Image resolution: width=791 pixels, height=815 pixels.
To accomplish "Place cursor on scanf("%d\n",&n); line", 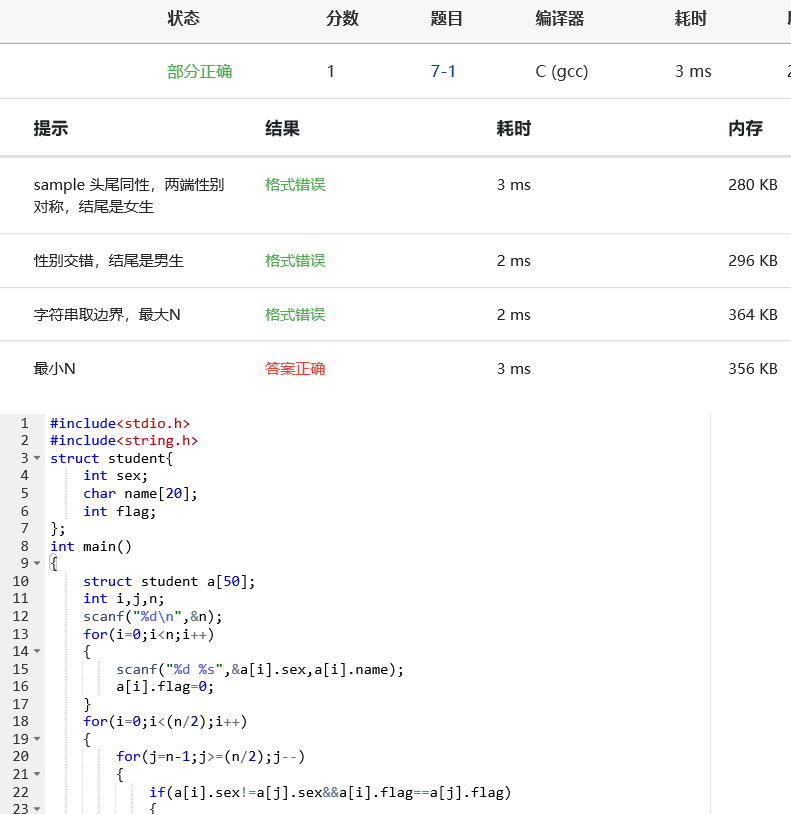I will tap(153, 616).
